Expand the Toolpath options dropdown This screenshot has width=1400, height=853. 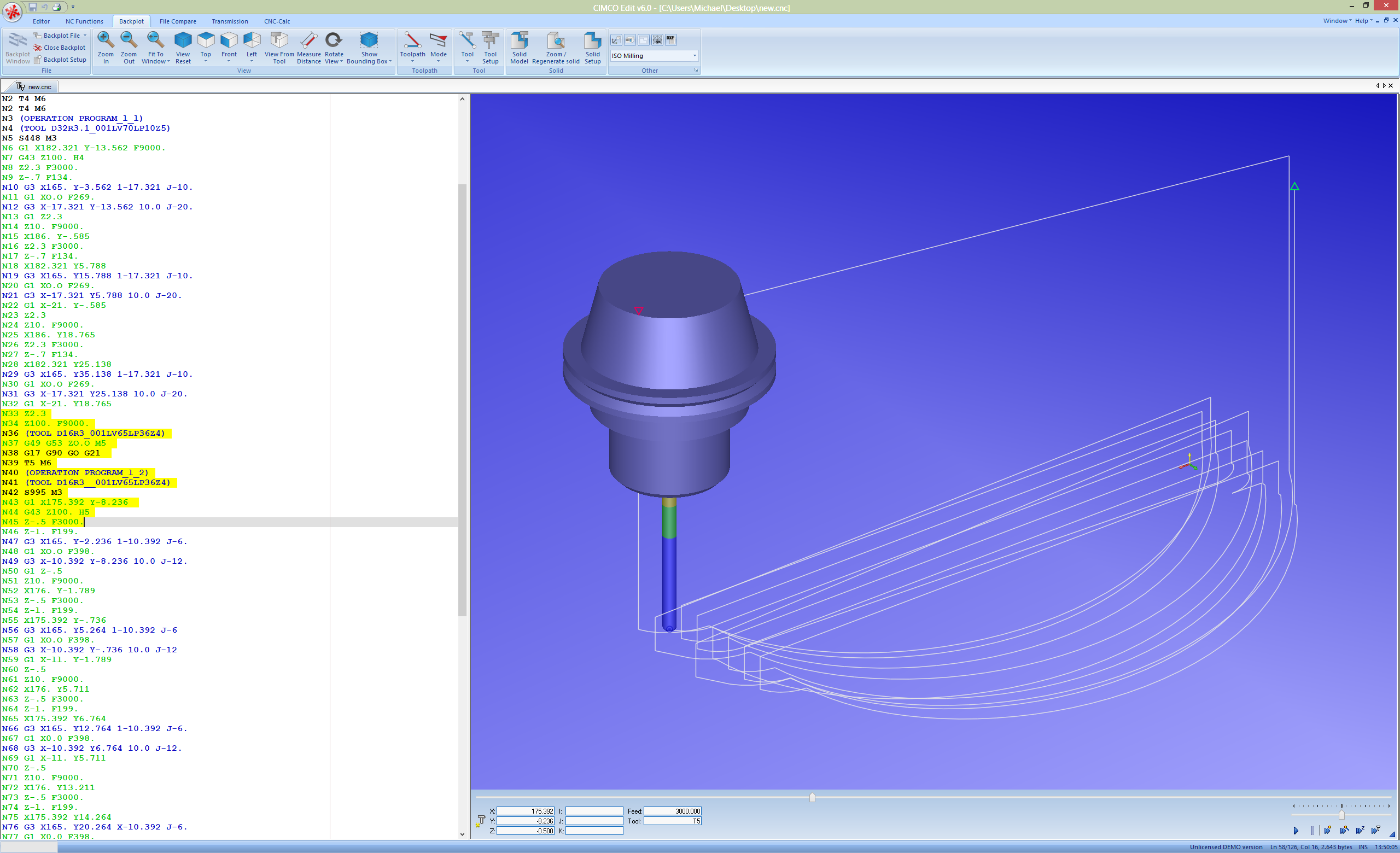[412, 61]
